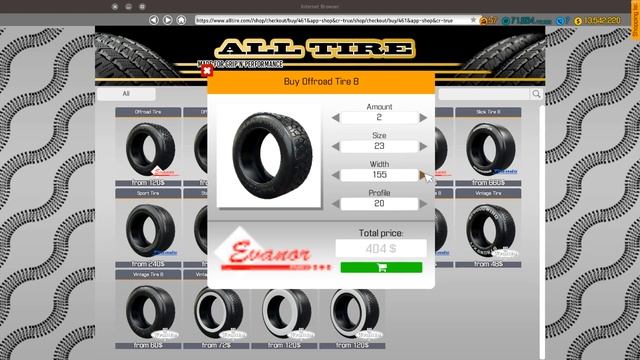This screenshot has width=640, height=360.
Task: Click the total price box showing 404 $
Action: [381, 248]
